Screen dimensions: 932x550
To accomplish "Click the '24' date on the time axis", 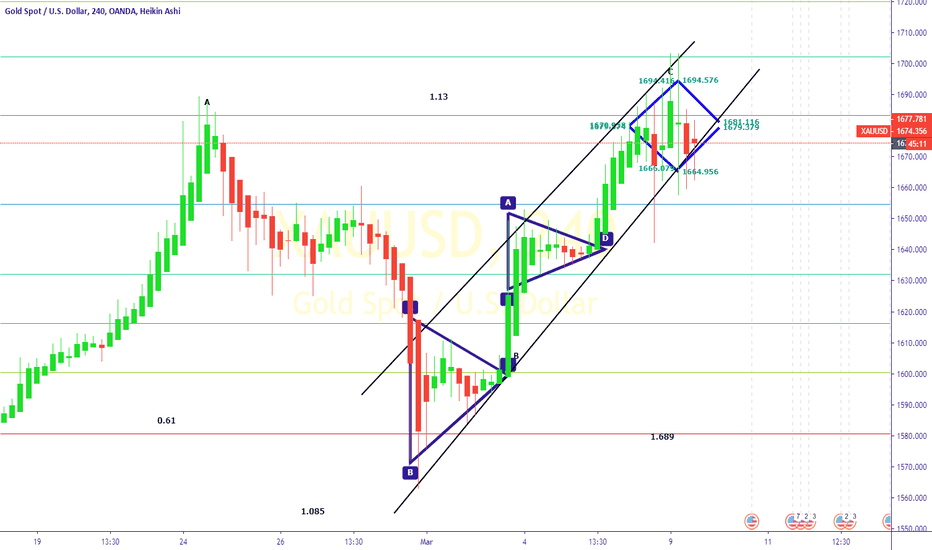I will tap(183, 542).
